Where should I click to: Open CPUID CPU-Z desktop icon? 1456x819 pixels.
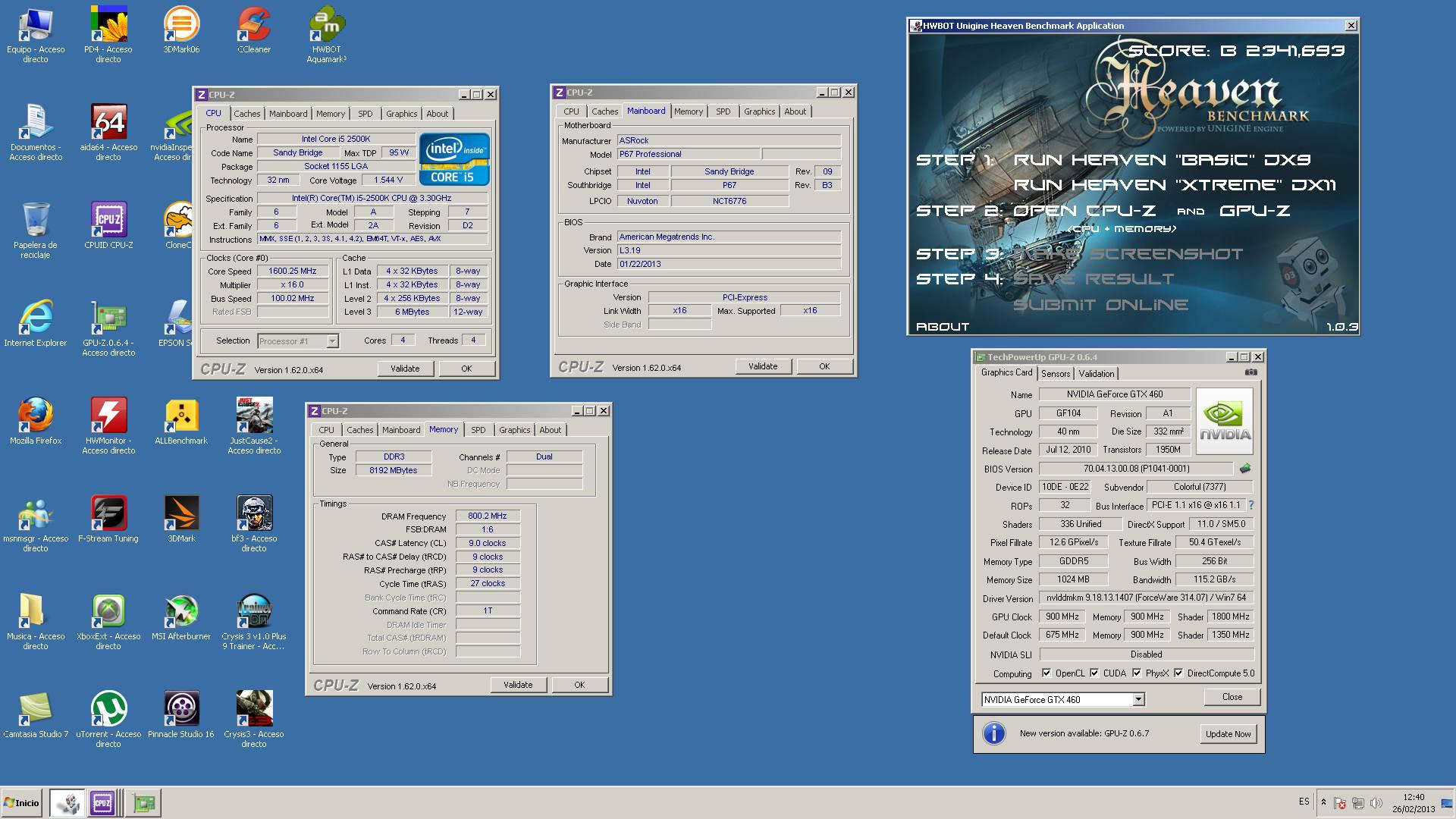click(108, 225)
